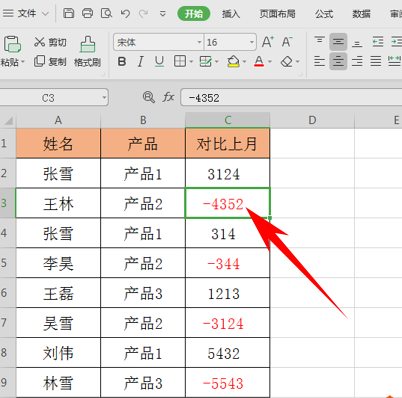This screenshot has height=398, width=402.
Task: Expand the 粘贴 dropdown arrow
Action: tap(23, 62)
